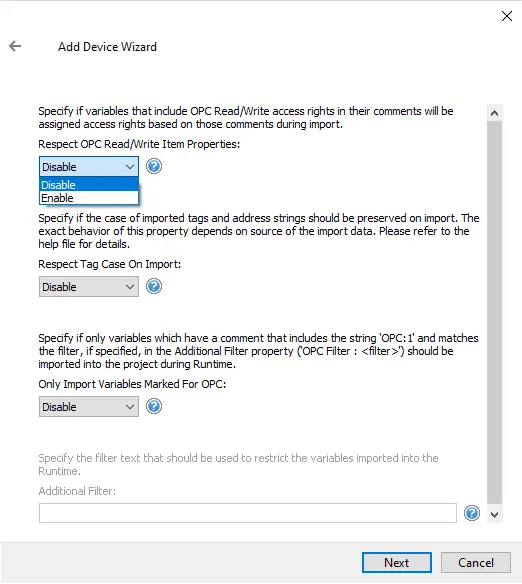
Task: Click the 'Additional Filter:' label
Action: click(x=77, y=491)
